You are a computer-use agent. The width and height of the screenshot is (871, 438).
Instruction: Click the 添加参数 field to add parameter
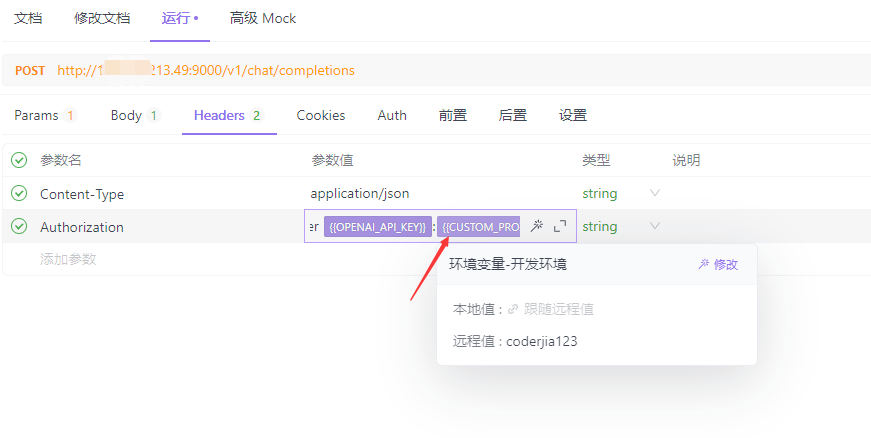(x=68, y=259)
